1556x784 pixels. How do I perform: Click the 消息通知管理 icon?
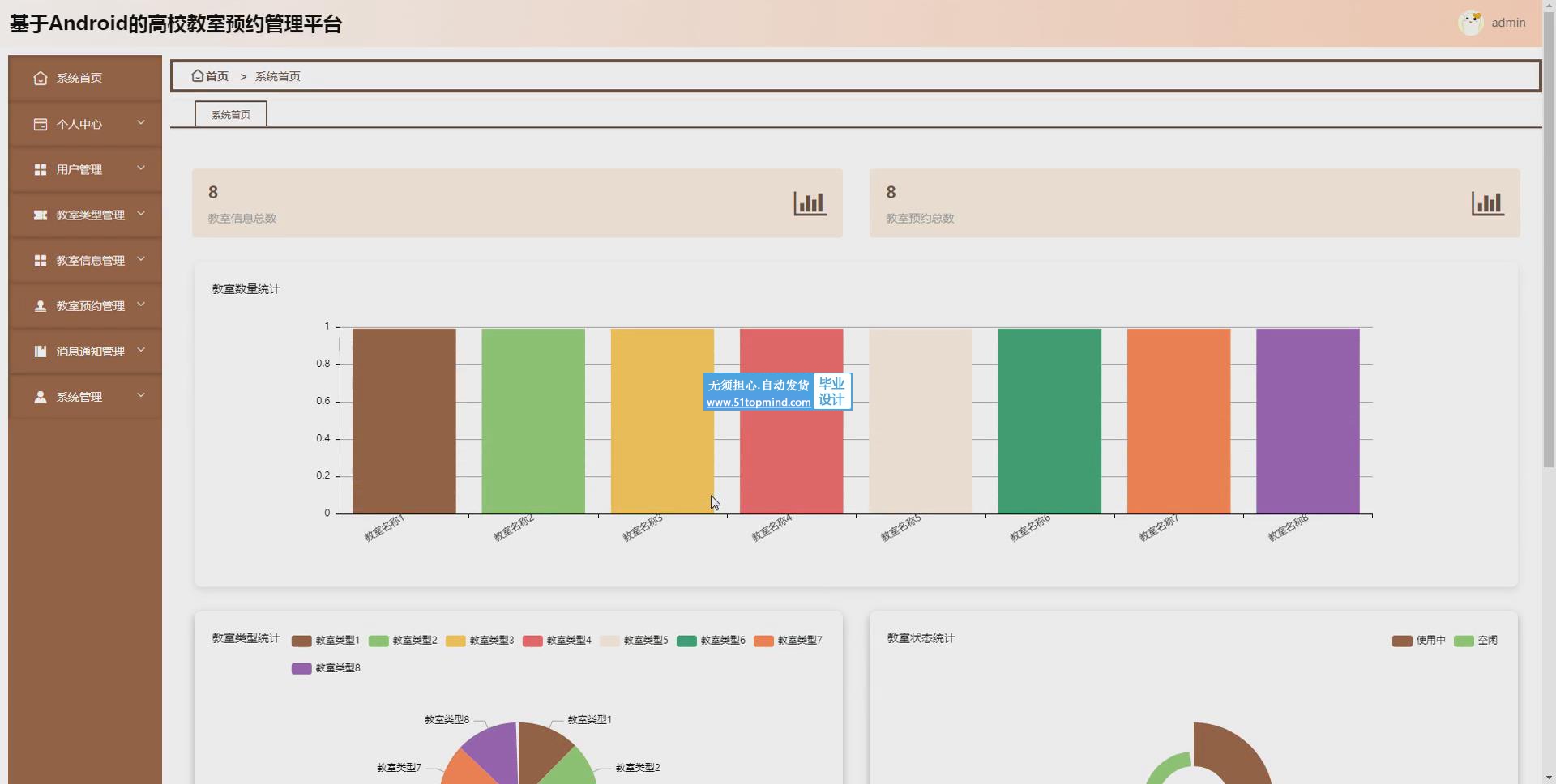(41, 351)
